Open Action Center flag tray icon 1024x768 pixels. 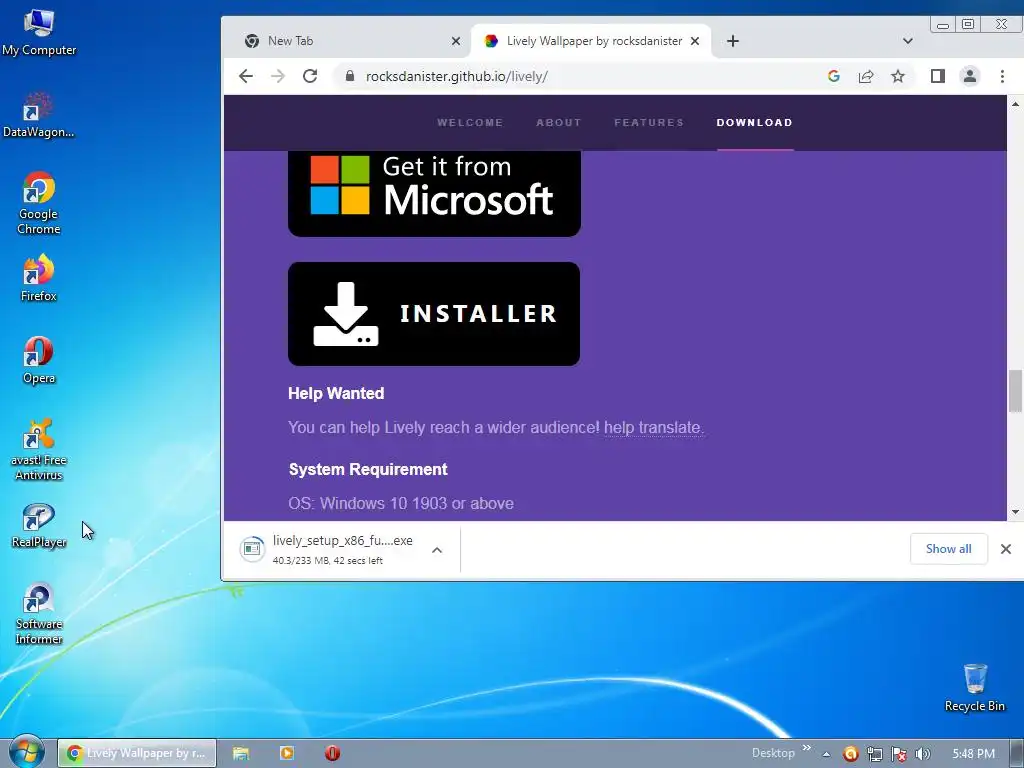(x=899, y=754)
